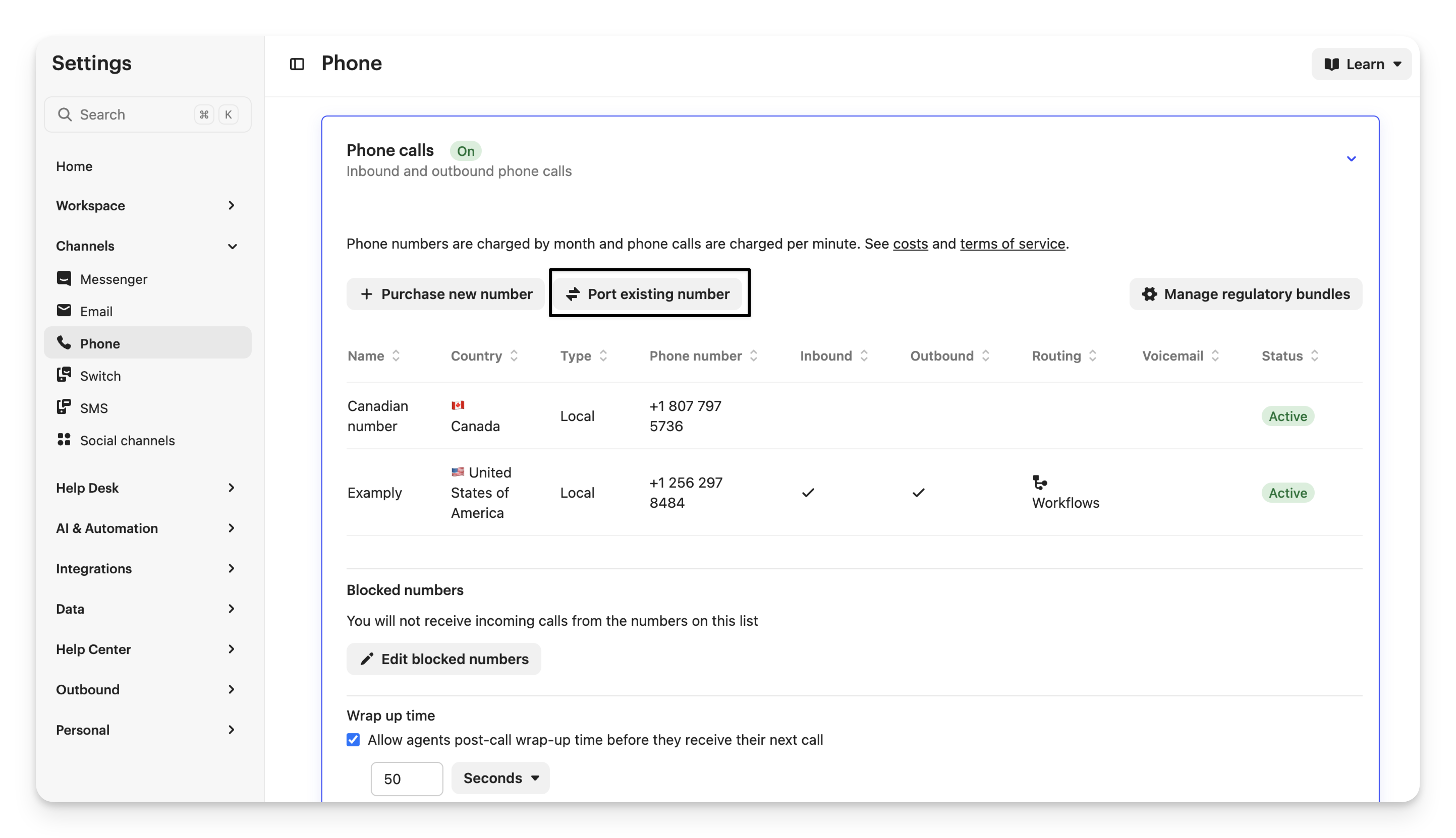Click the sidebar collapse panel icon
Image resolution: width=1456 pixels, height=838 pixels.
(x=297, y=64)
